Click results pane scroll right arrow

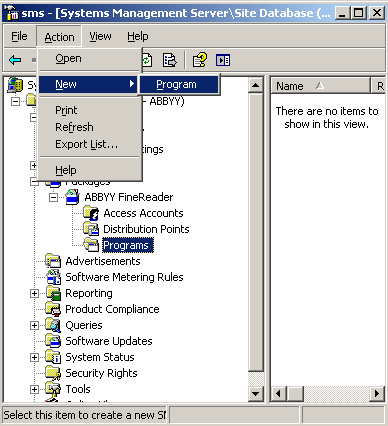377,394
